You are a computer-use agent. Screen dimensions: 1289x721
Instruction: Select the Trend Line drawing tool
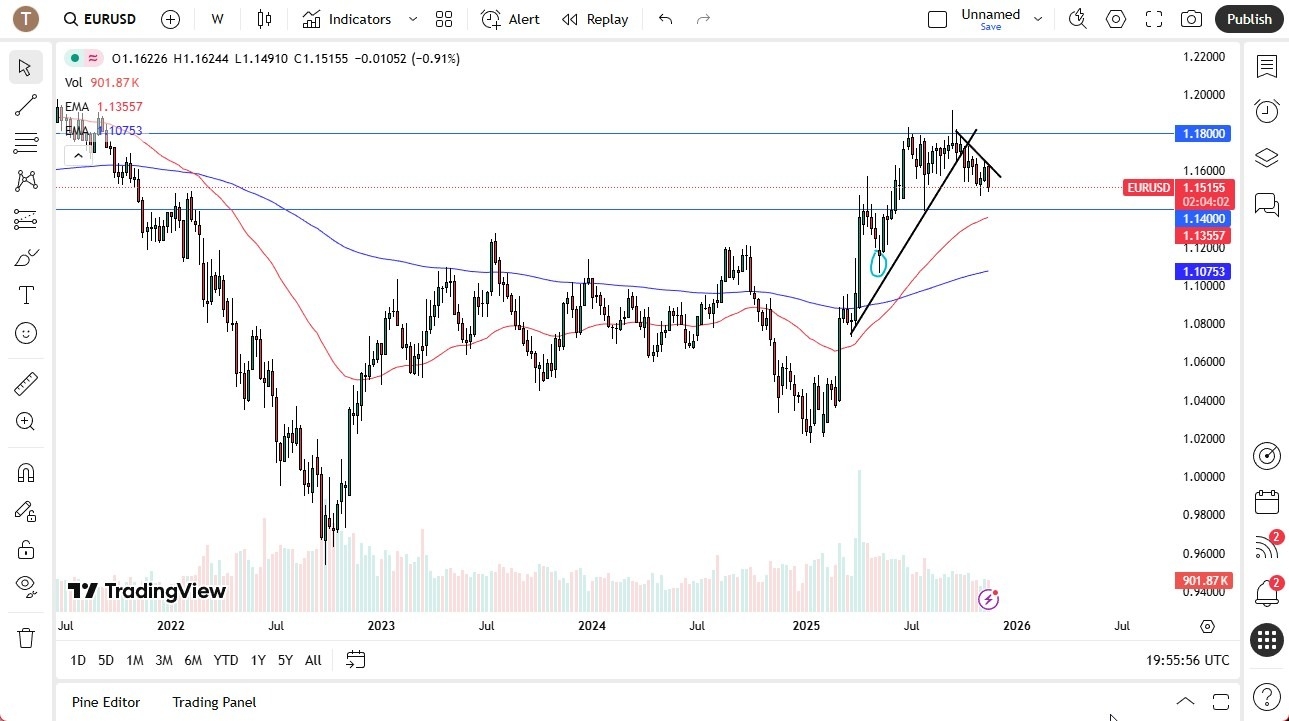[25, 105]
